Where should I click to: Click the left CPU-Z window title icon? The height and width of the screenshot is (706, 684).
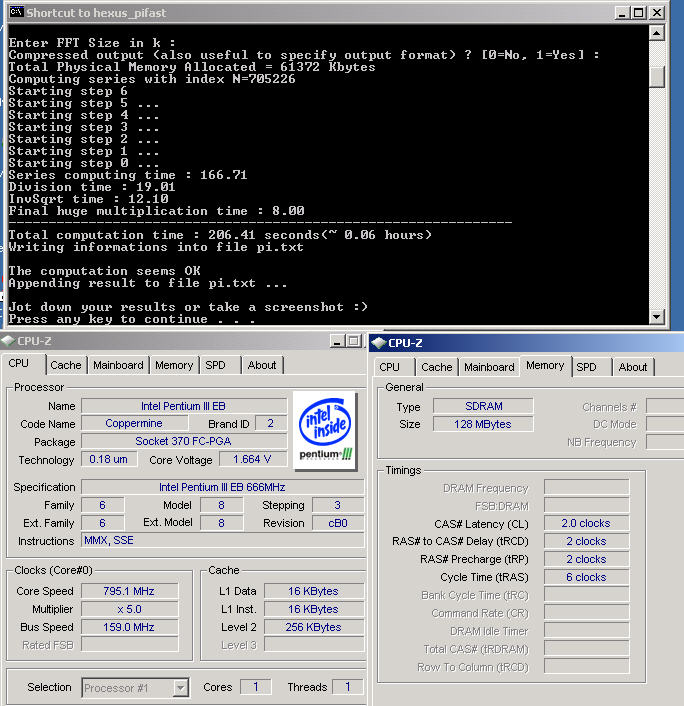pos(8,341)
